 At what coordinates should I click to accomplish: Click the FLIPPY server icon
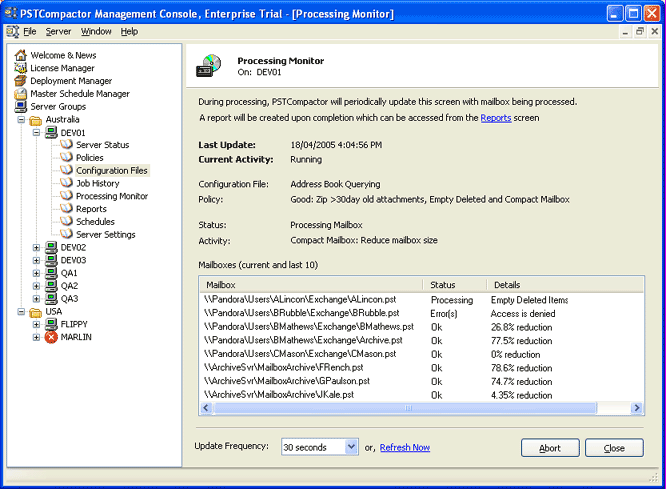(51, 324)
